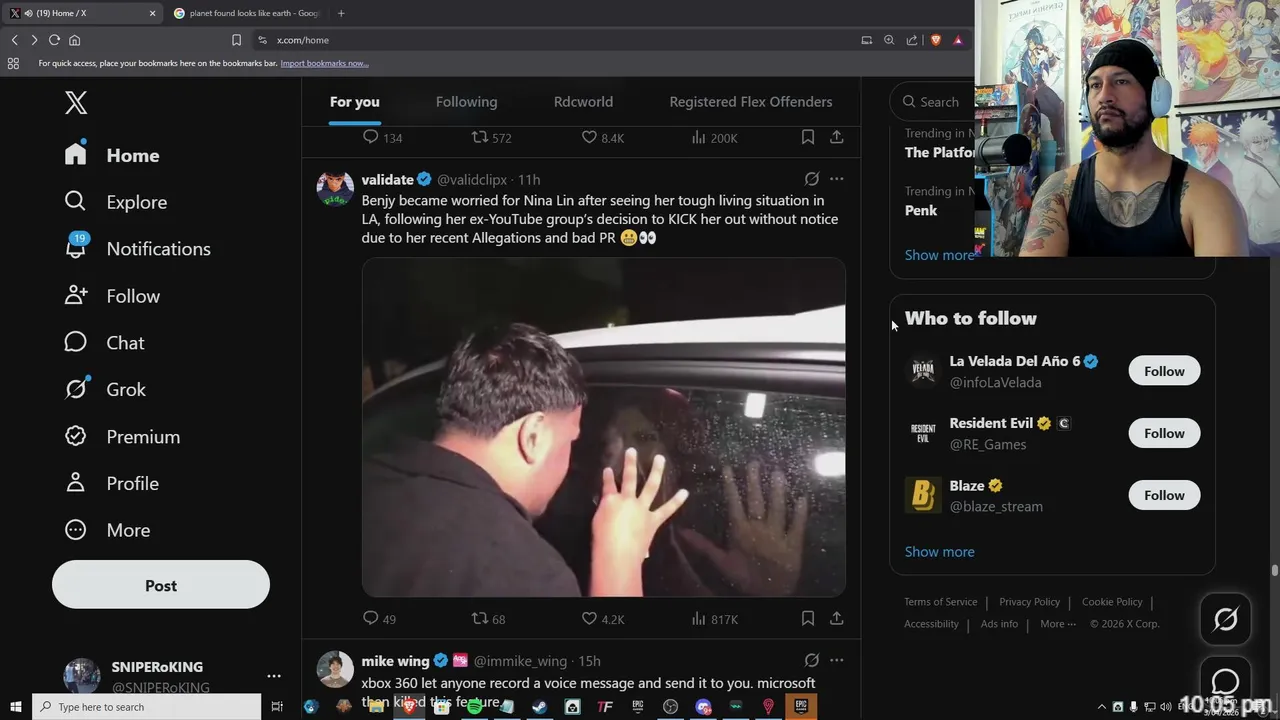The image size is (1280, 720).
Task: Click the Windows Start button
Action: point(15,707)
